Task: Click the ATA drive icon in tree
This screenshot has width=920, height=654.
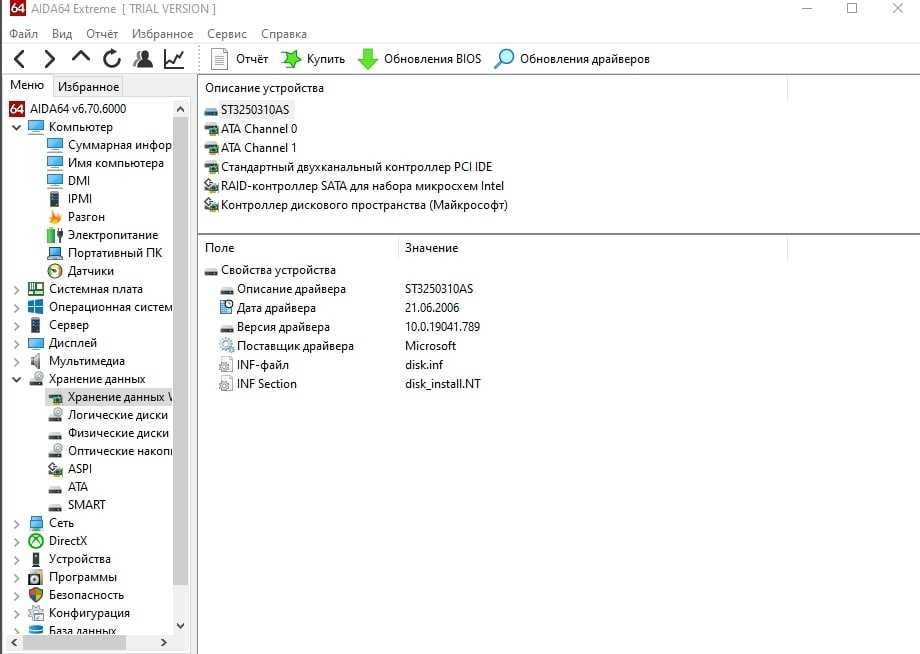Action: pos(55,489)
